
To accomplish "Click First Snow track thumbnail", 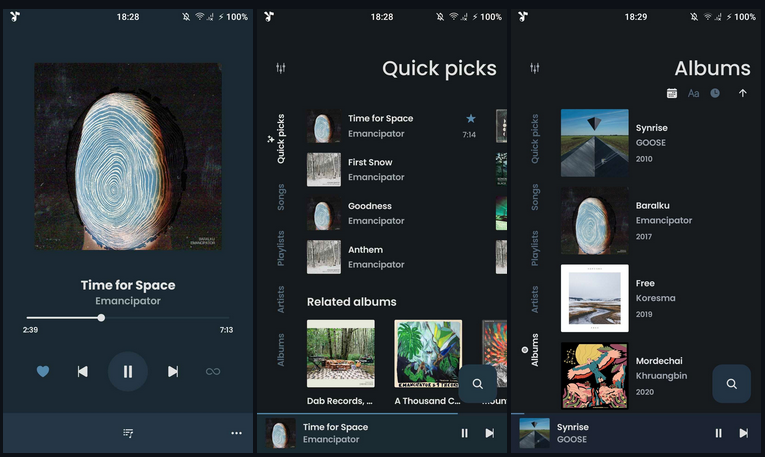I will 323,170.
